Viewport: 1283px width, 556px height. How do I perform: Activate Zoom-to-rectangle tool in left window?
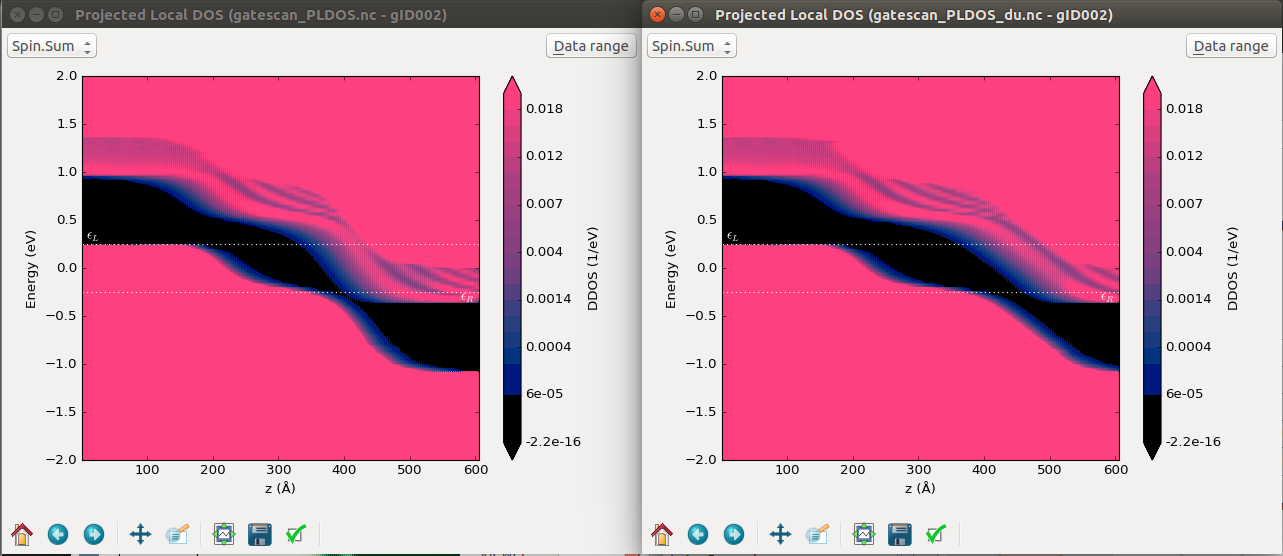point(177,534)
